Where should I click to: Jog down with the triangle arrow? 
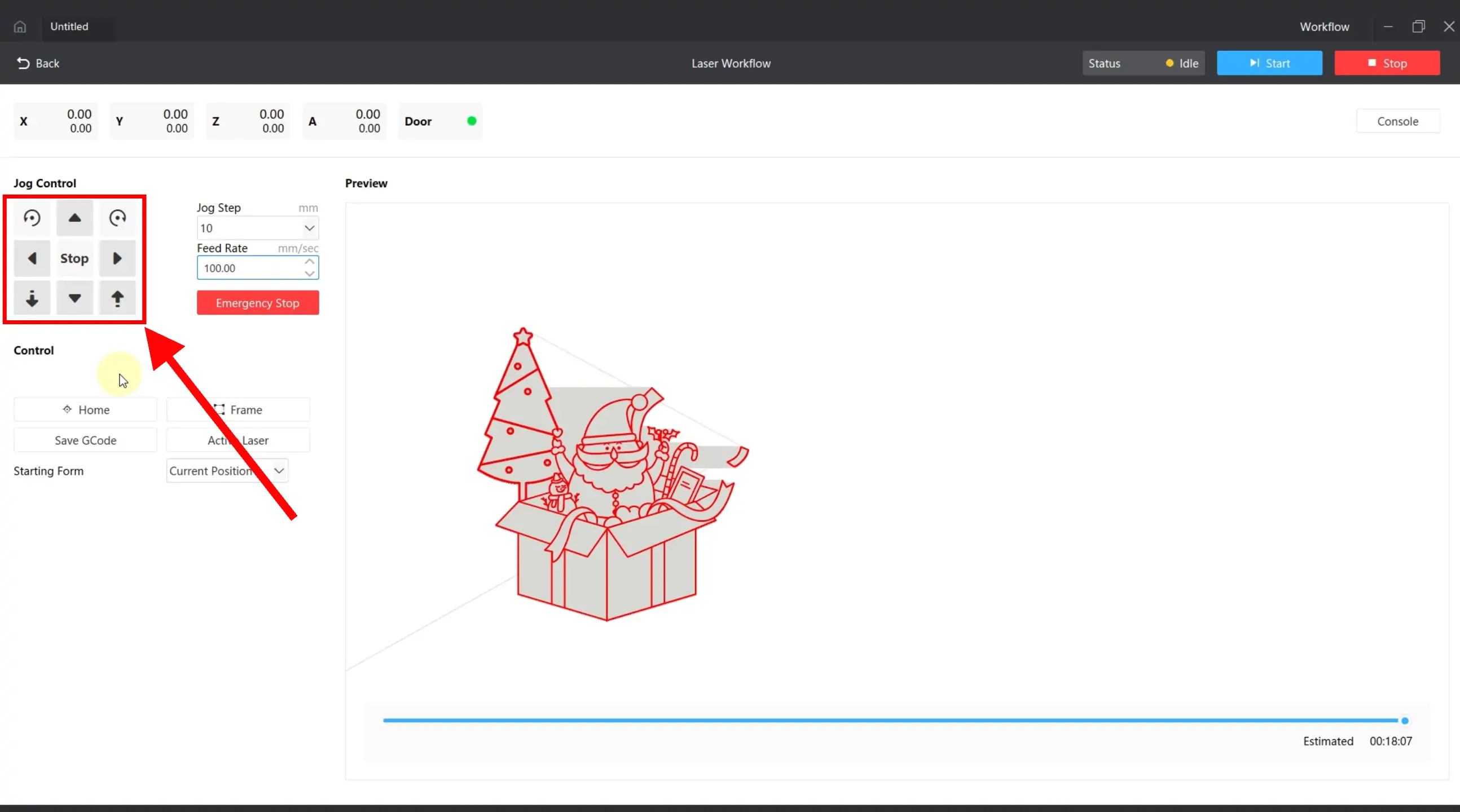(x=74, y=298)
